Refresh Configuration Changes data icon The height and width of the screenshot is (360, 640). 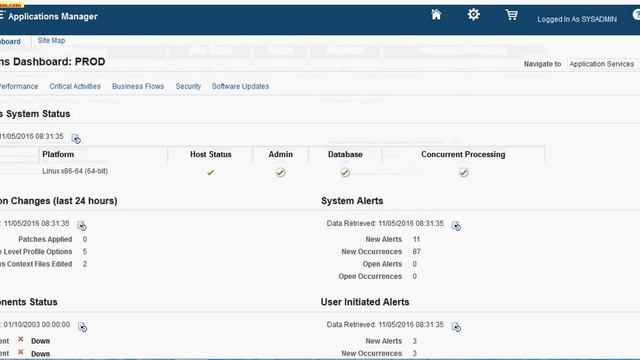82,226
